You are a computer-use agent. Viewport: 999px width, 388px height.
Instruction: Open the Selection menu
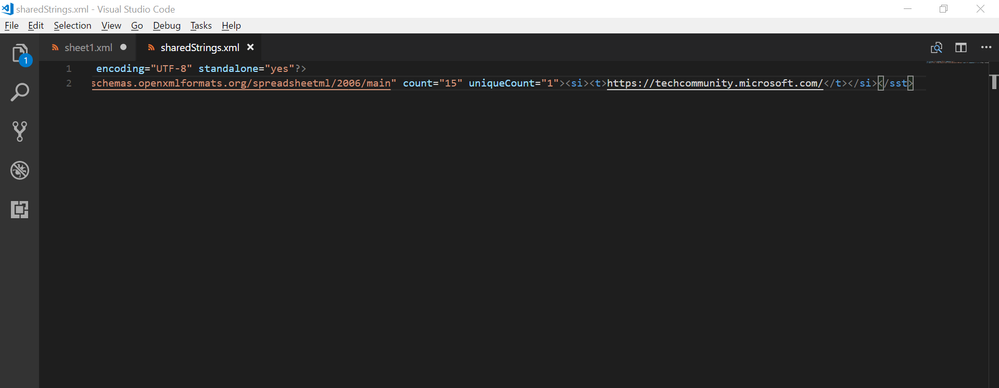pos(73,25)
